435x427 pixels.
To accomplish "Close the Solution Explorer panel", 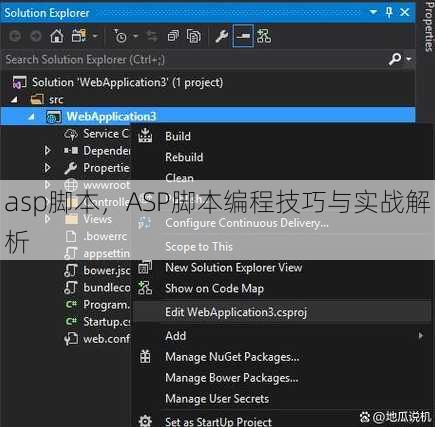I will tap(405, 13).
